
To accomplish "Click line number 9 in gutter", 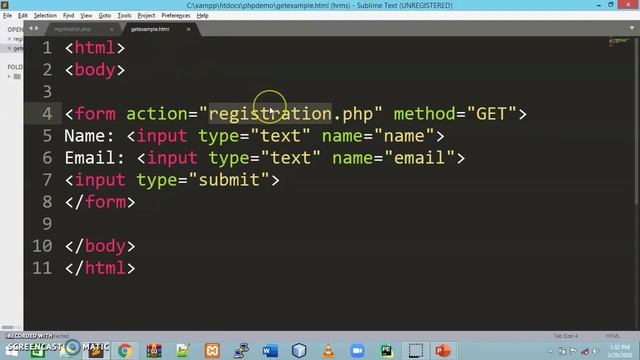I will (47, 224).
